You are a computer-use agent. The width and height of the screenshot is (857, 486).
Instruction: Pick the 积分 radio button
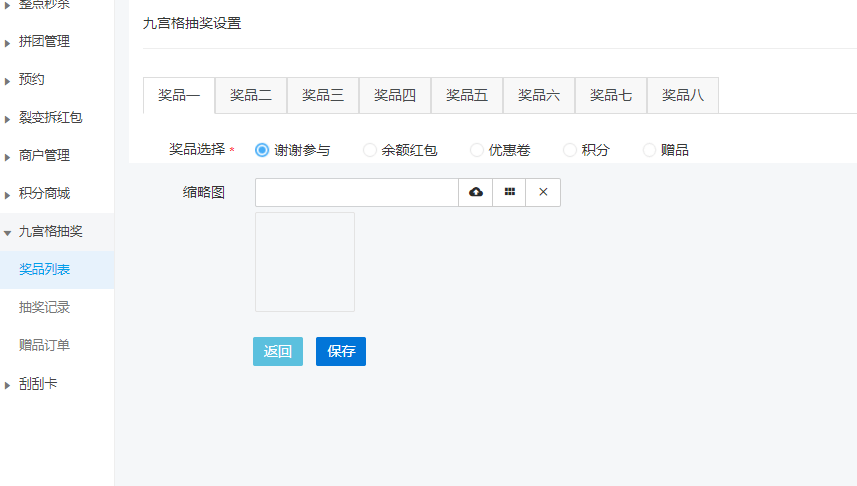tap(570, 150)
